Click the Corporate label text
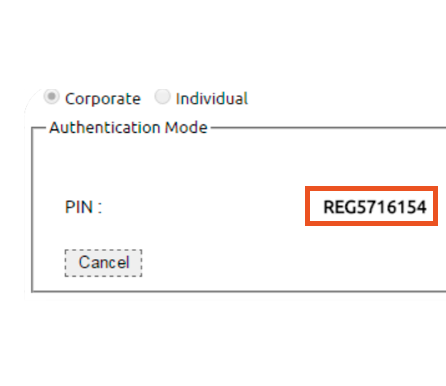This screenshot has height=386, width=446. click(x=103, y=99)
